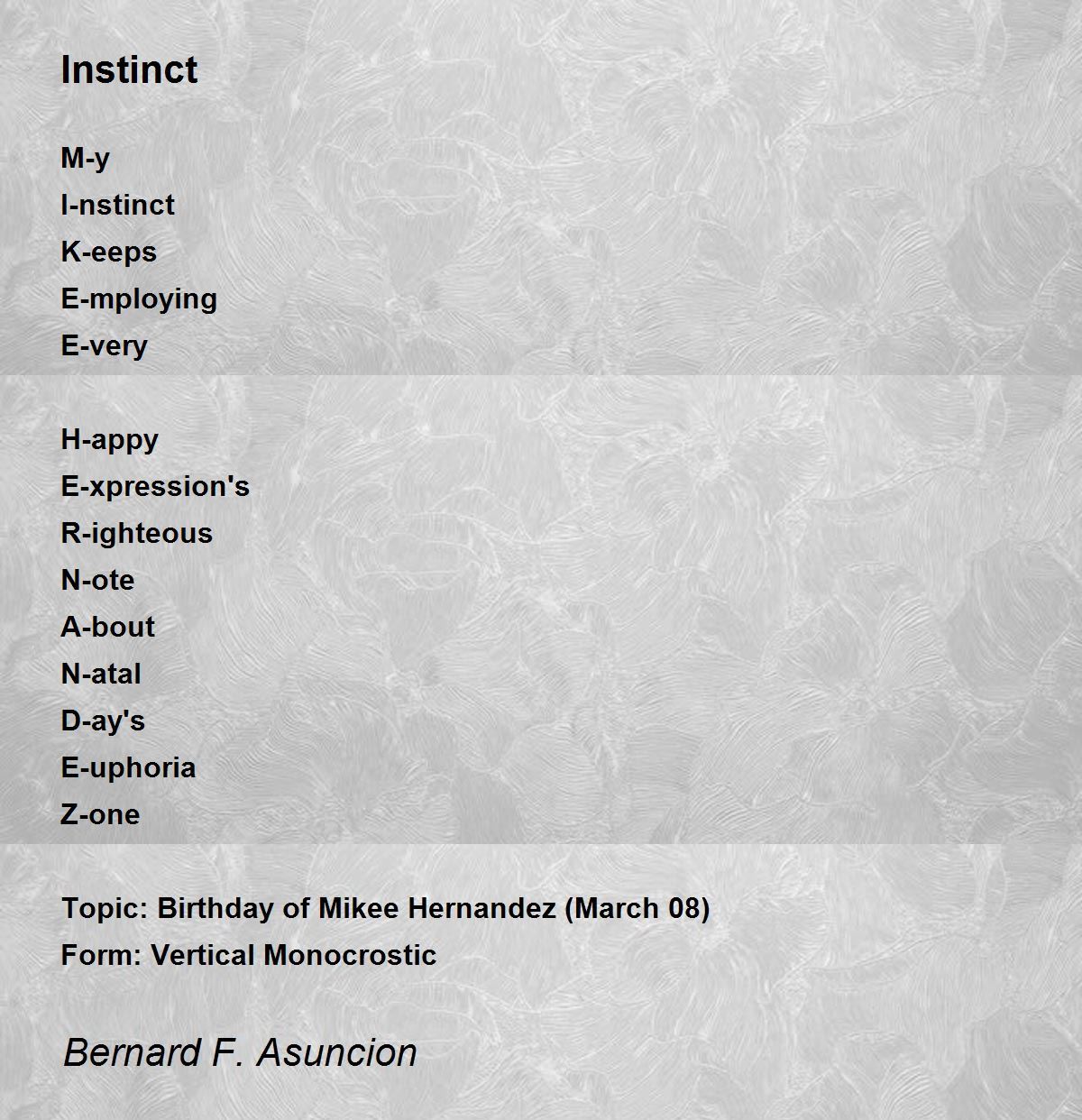The width and height of the screenshot is (1082, 1120).
Task: Click the line "Z-one"
Action: (x=100, y=814)
